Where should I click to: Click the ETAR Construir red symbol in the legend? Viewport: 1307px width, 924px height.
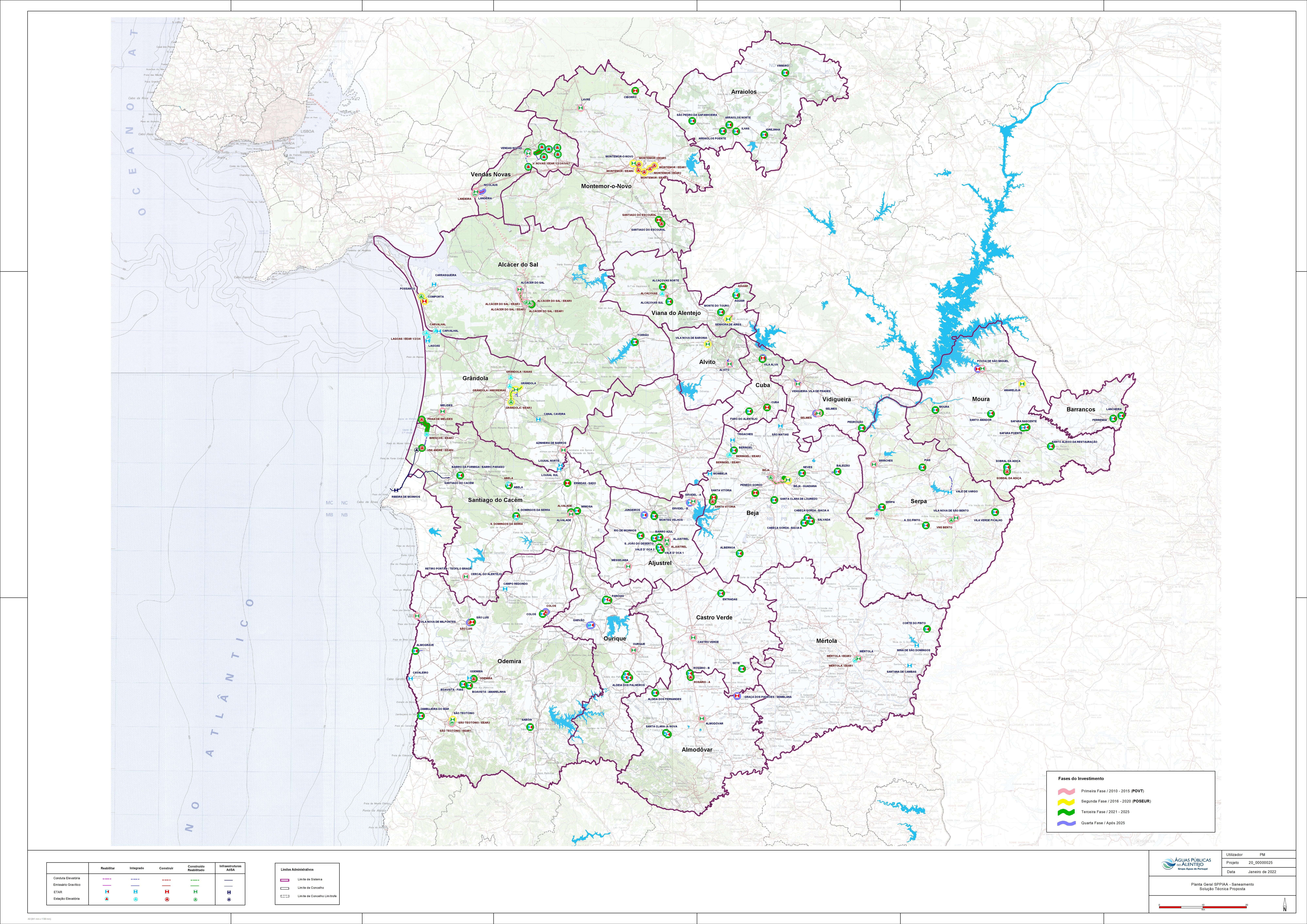(167, 892)
